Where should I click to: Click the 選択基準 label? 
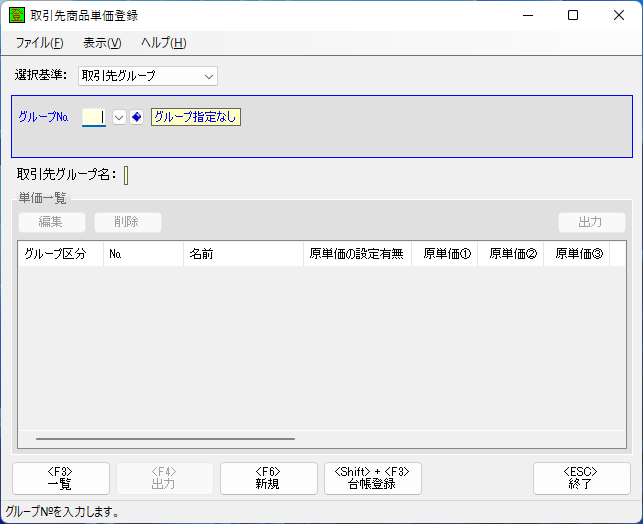click(41, 75)
